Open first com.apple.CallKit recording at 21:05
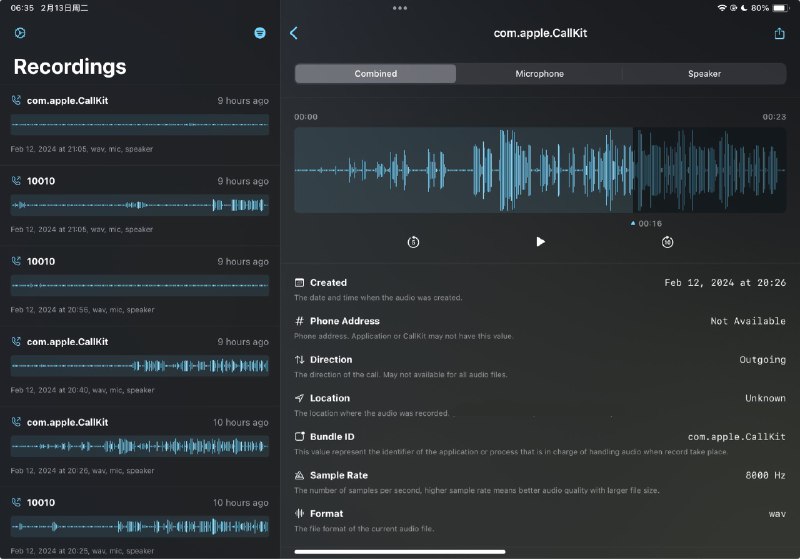800x559 pixels. [140, 124]
